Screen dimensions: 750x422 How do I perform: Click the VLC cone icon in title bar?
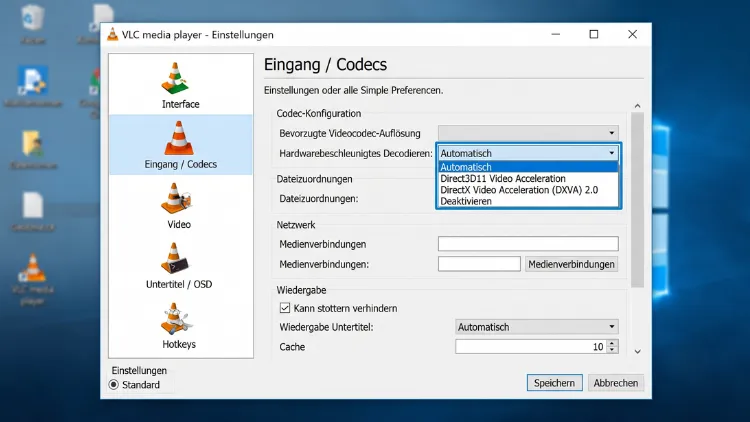click(112, 34)
